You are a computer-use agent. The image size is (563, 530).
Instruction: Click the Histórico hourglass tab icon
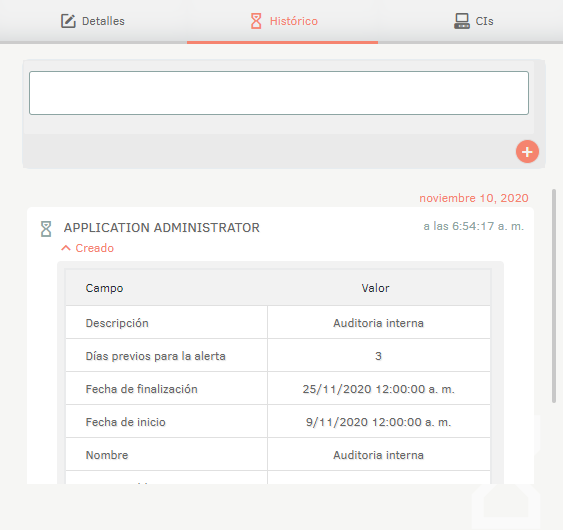(256, 21)
